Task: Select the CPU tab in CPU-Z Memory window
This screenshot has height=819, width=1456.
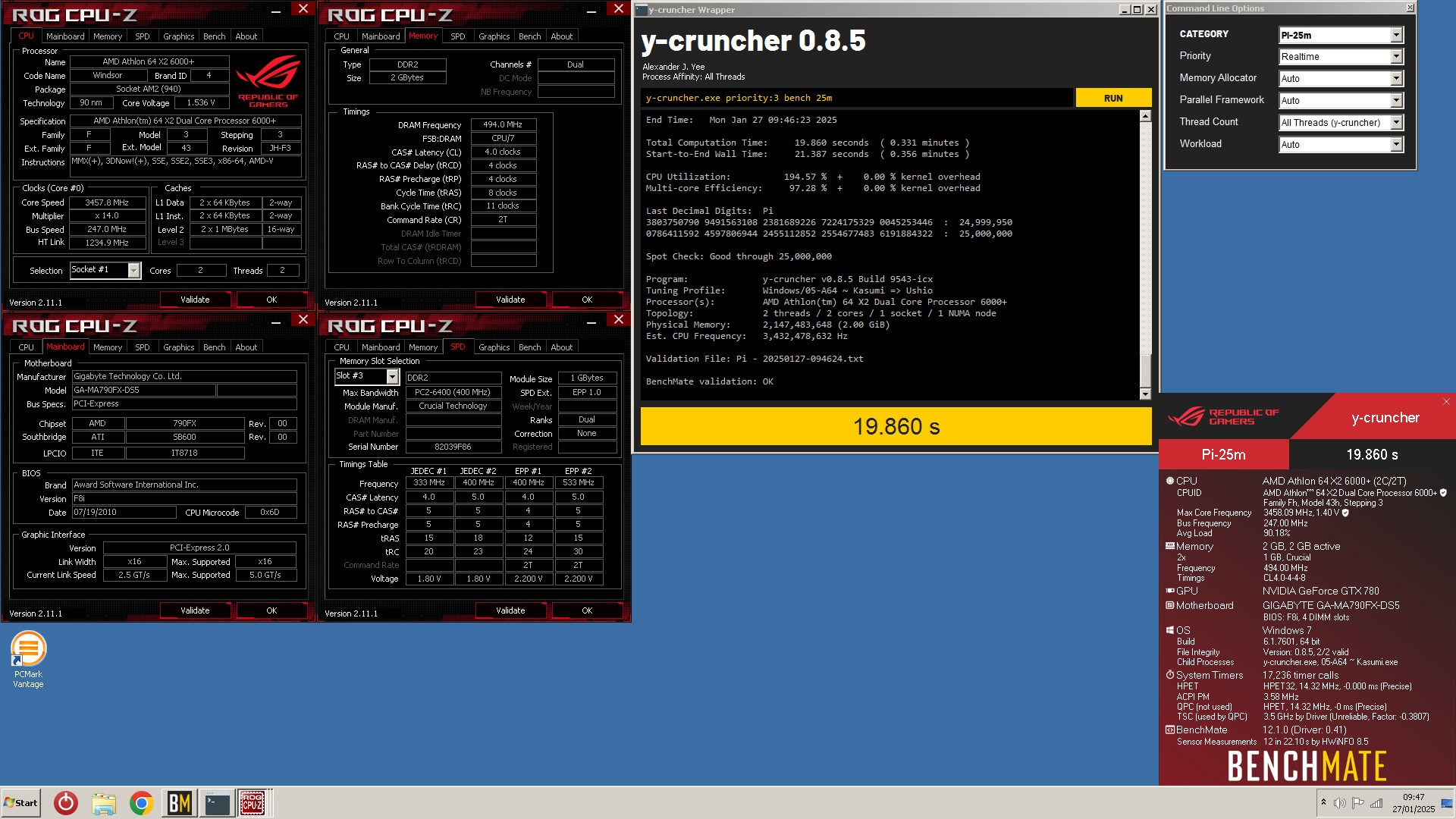Action: point(342,36)
